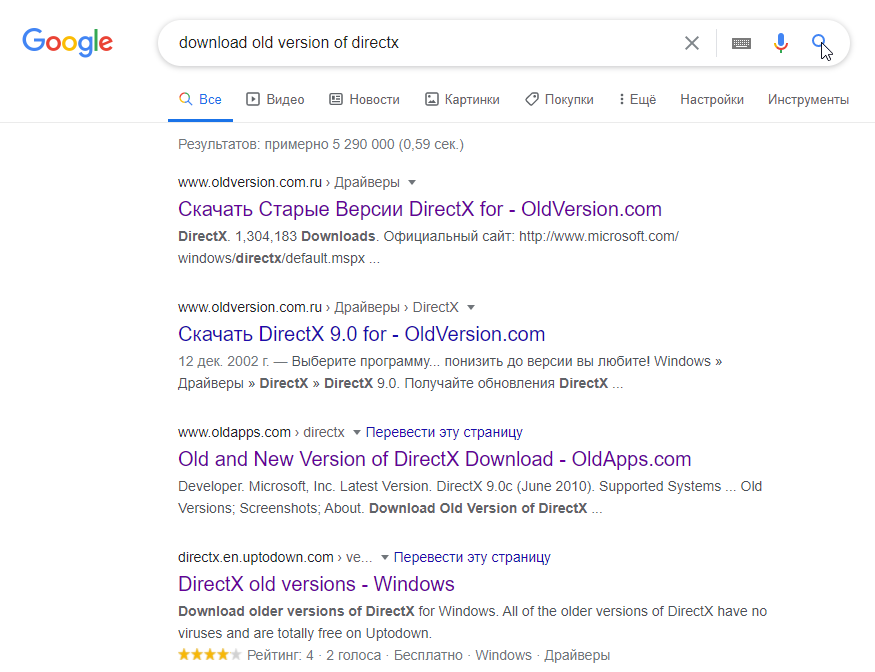Open DirectX old versions - Windows result
The width and height of the screenshot is (875, 672).
pos(316,584)
